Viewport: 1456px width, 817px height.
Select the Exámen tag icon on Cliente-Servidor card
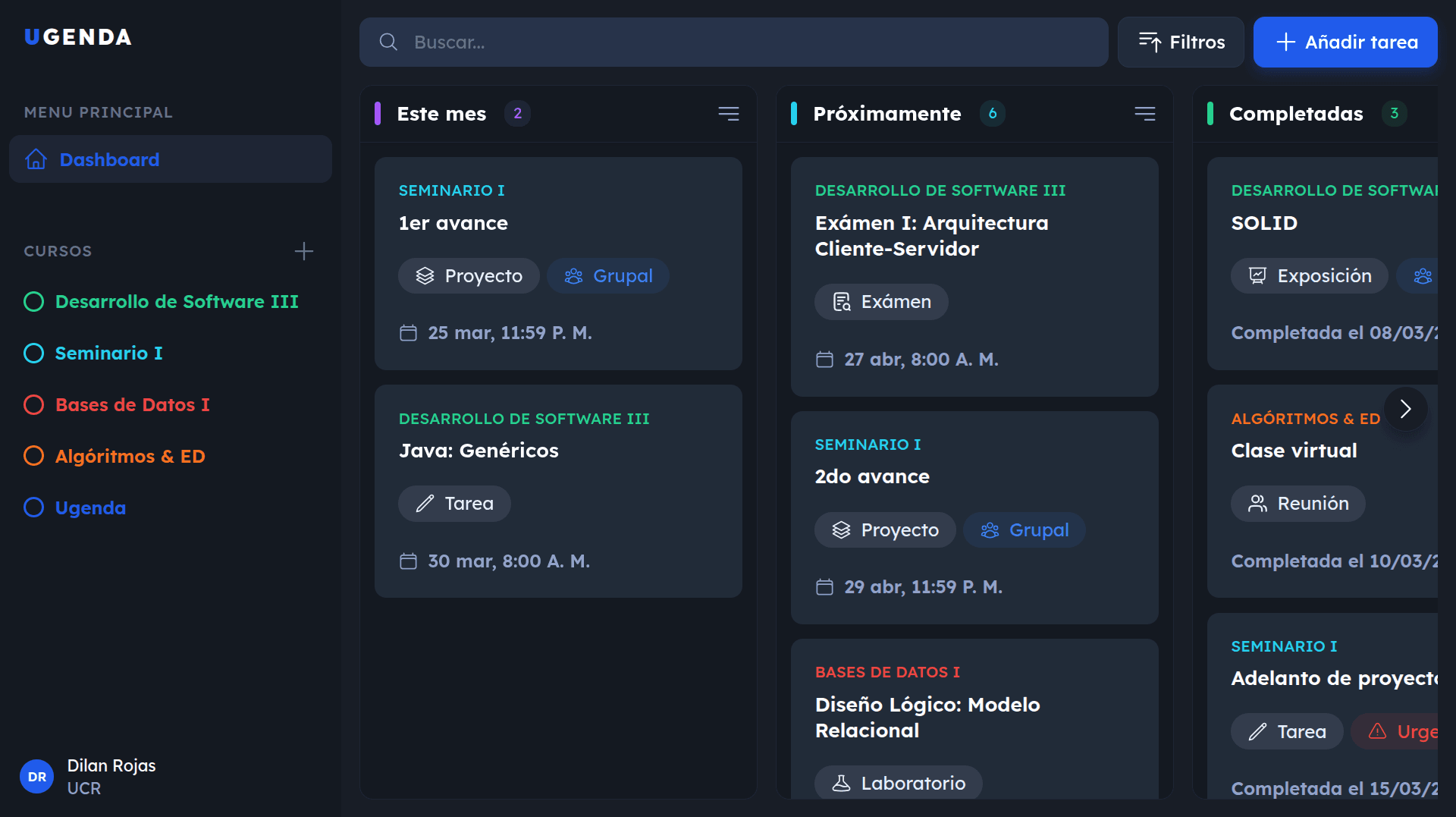click(x=842, y=301)
